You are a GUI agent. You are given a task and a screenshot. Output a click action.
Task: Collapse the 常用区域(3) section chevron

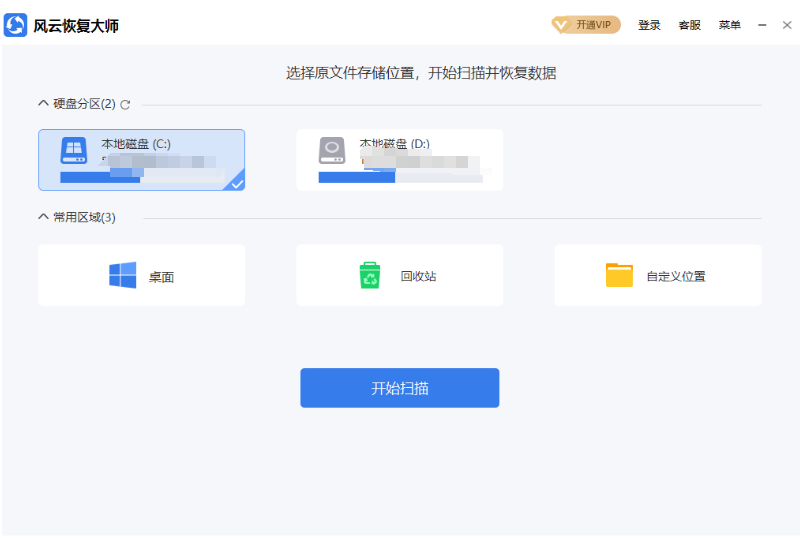click(x=43, y=217)
